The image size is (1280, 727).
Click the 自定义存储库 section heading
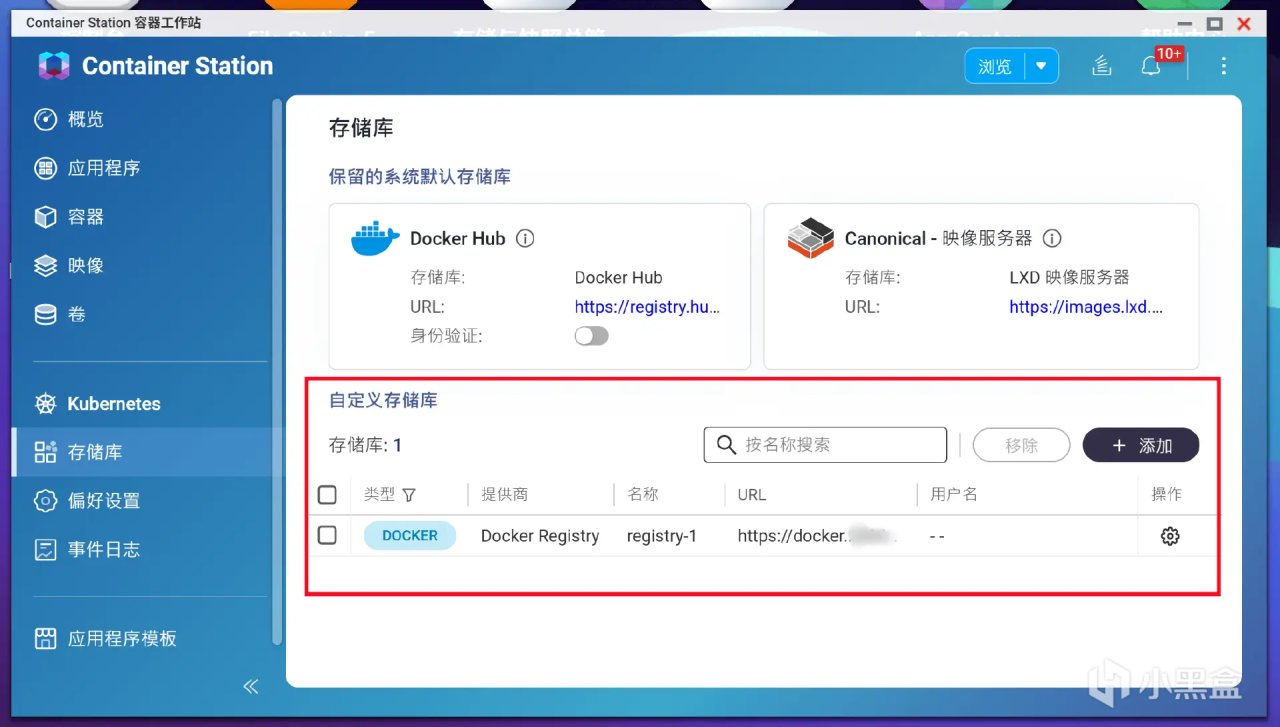click(383, 400)
